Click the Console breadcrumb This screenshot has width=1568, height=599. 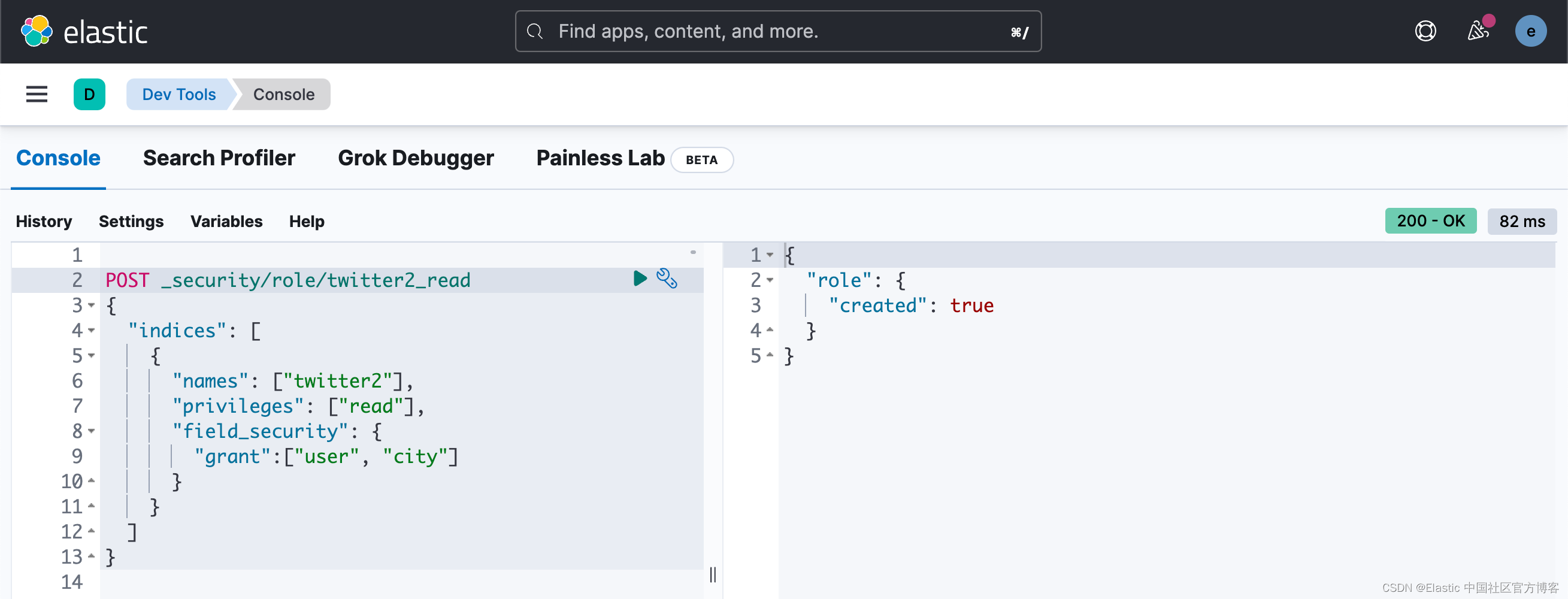pos(284,95)
